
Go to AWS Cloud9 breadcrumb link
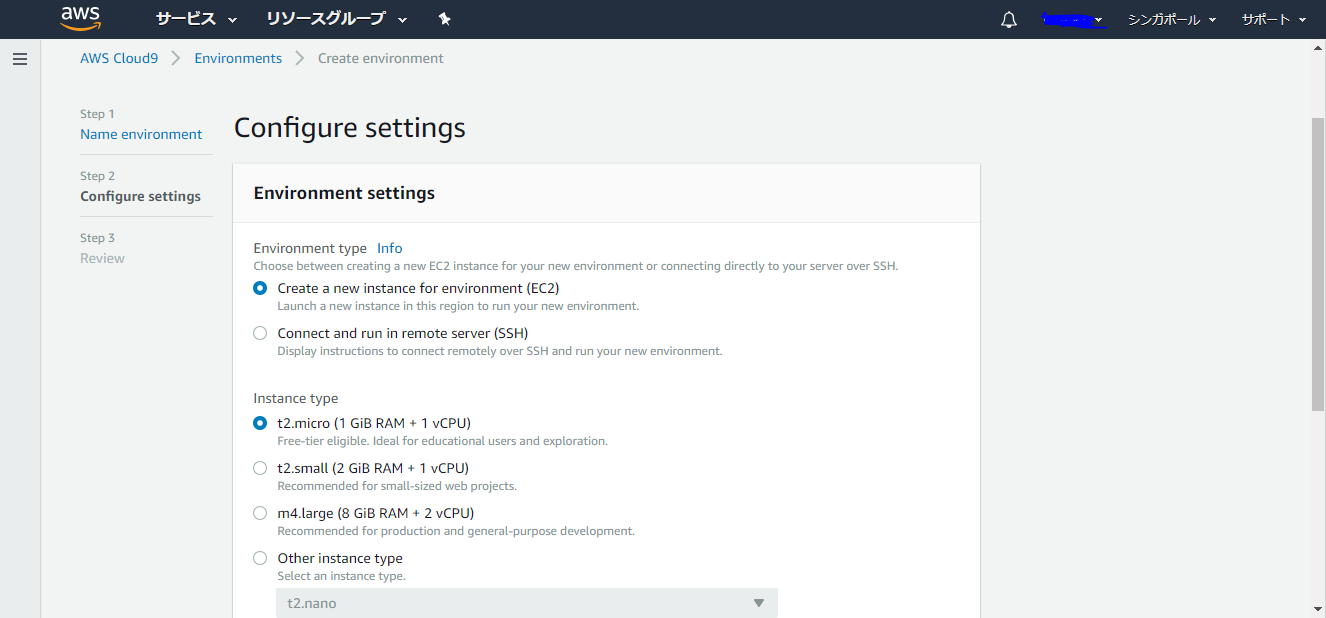(x=119, y=58)
